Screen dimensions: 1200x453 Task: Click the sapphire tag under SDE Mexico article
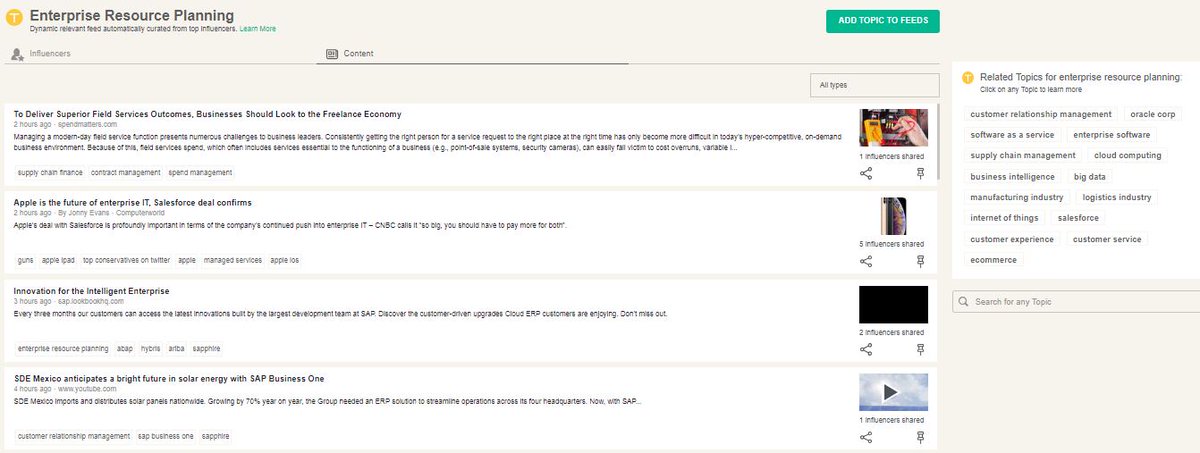(215, 436)
